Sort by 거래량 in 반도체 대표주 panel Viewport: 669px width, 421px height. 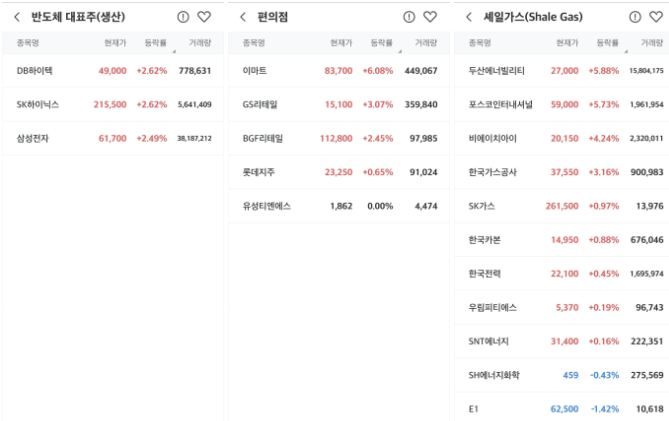coord(200,43)
